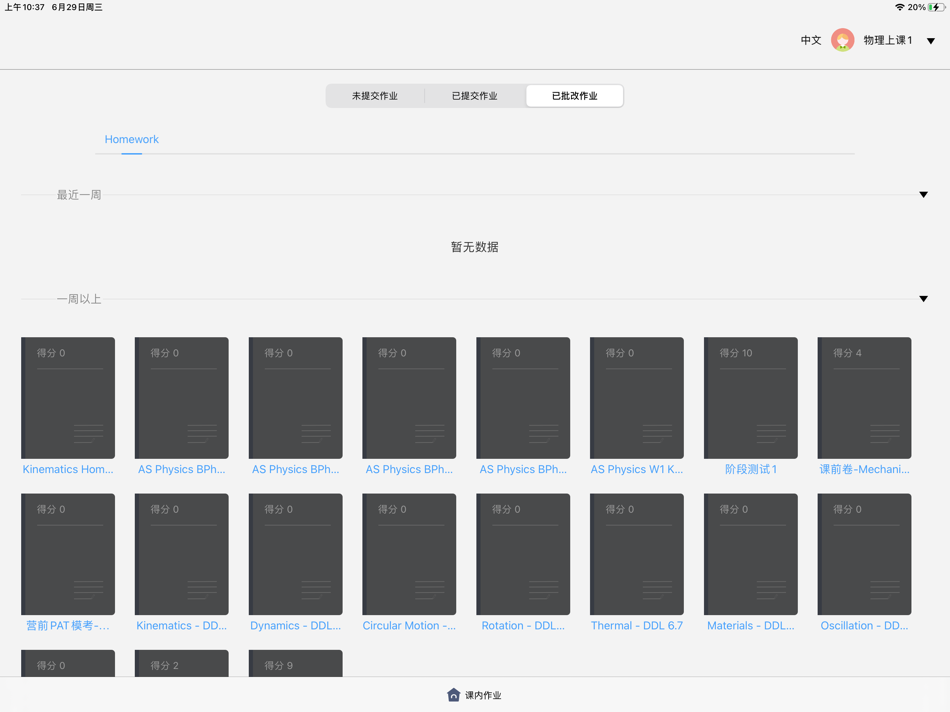The height and width of the screenshot is (712, 950).
Task: Open the Dynamics - DDL book cover
Action: pos(296,554)
